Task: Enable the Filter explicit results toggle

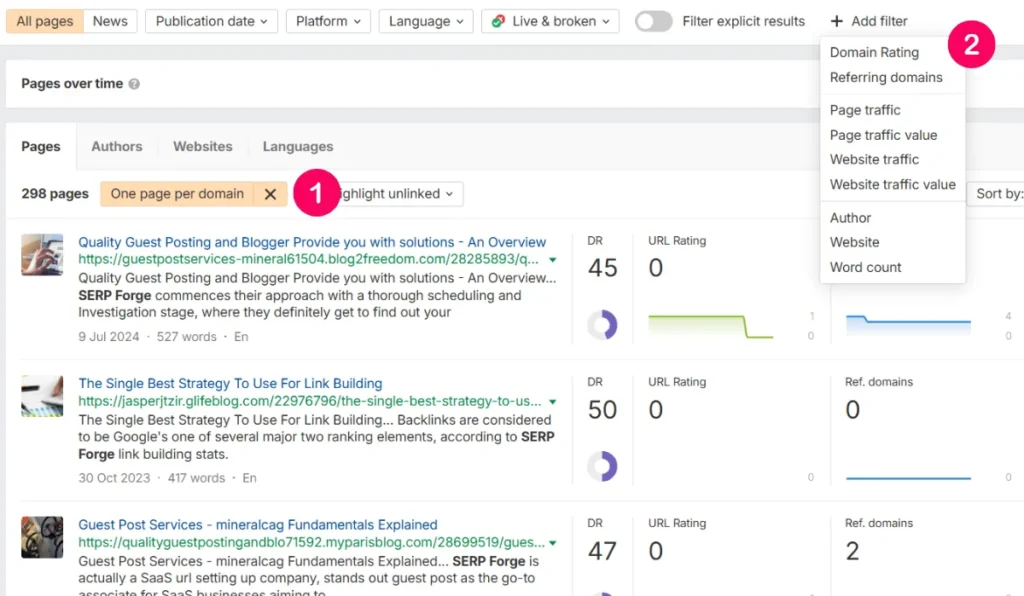Action: [x=653, y=20]
